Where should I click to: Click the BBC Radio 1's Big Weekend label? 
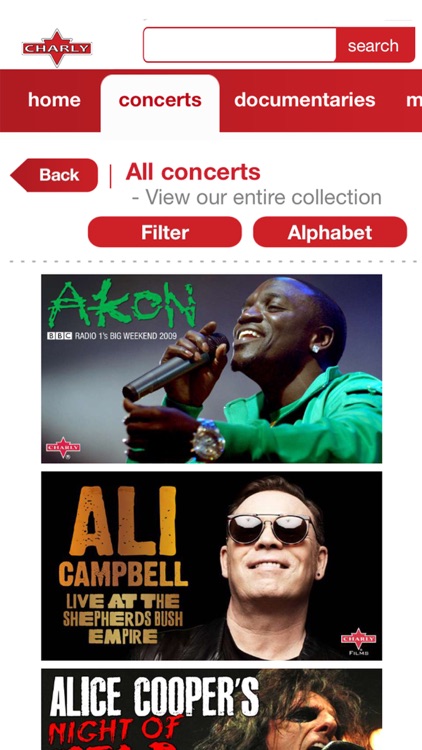click(x=112, y=336)
